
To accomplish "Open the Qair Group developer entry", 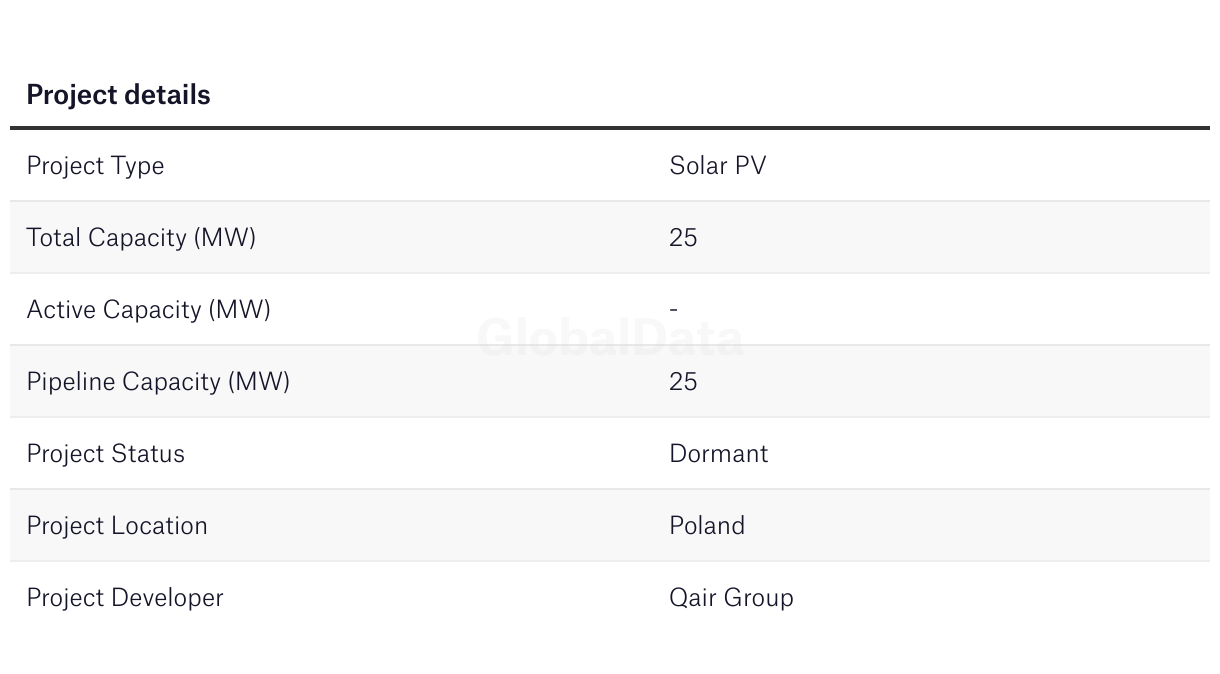I will pos(731,598).
